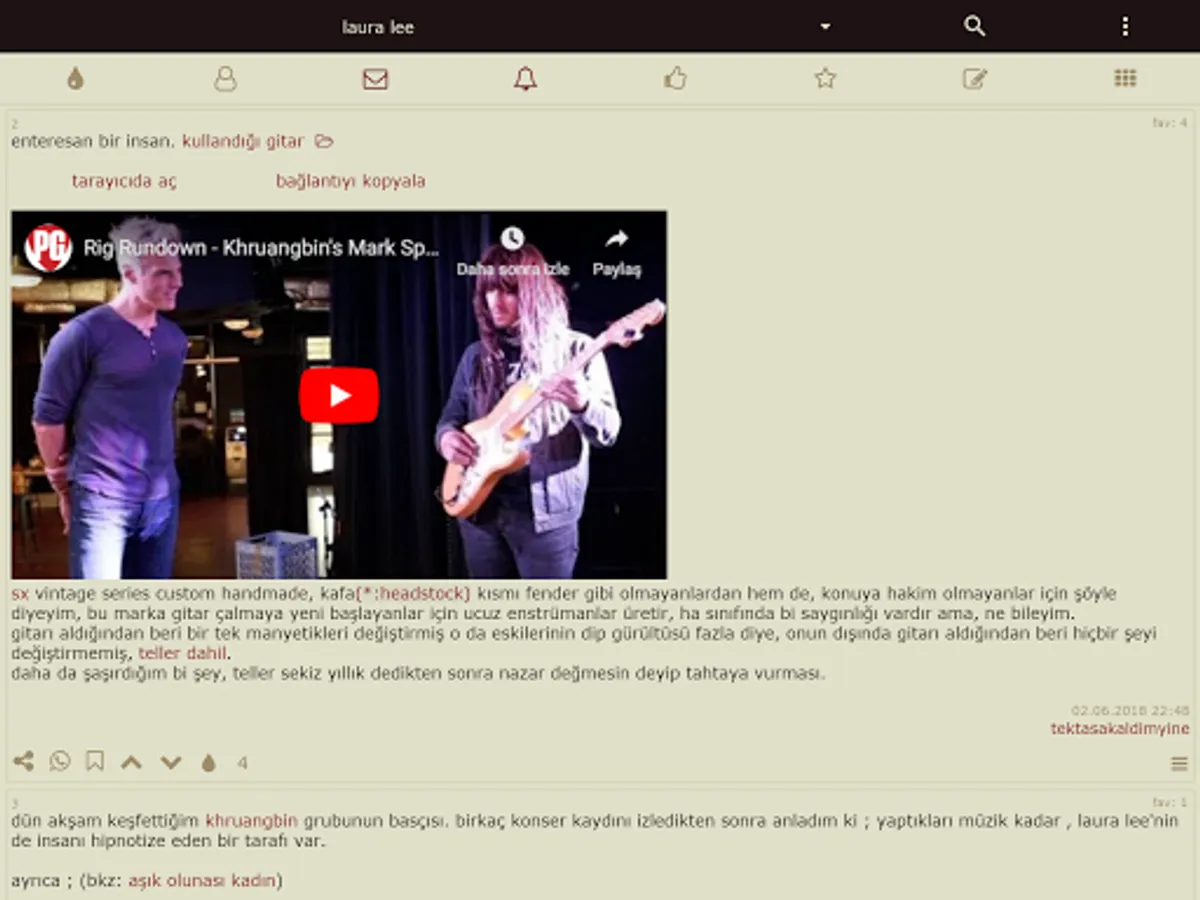
Task: Click 'tarayıcıda aç' link
Action: 124,181
